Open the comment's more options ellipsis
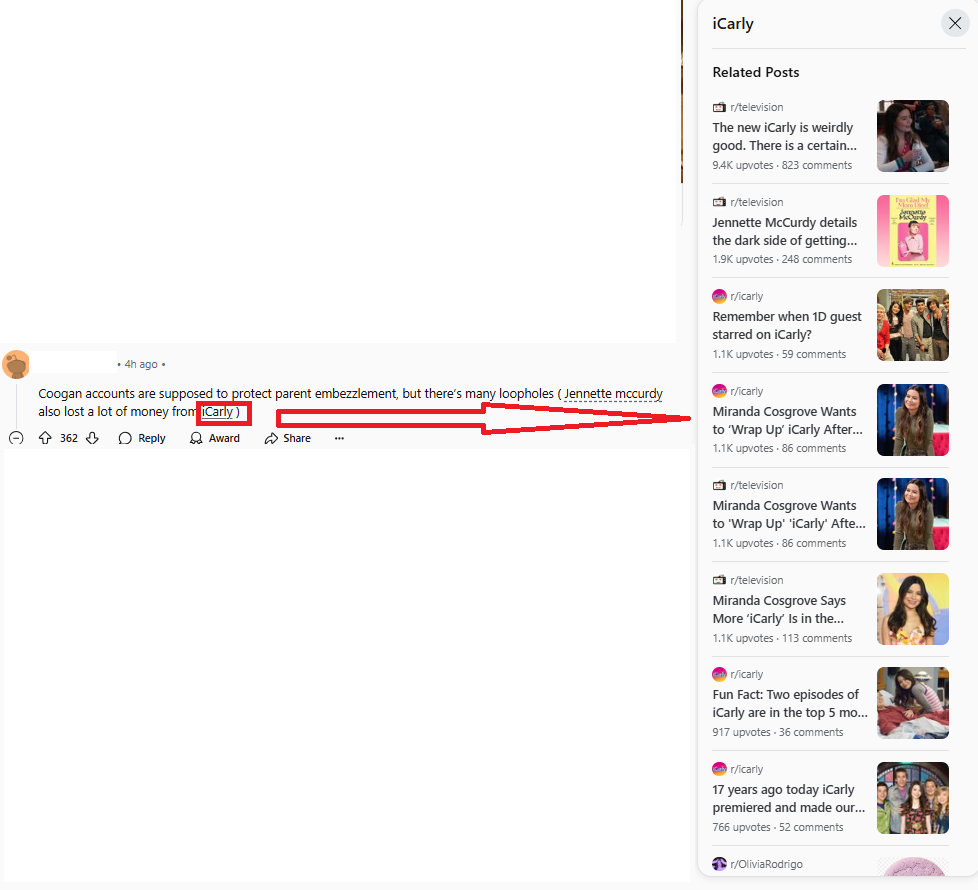Screen dimensions: 978x890 pyautogui.click(x=339, y=438)
